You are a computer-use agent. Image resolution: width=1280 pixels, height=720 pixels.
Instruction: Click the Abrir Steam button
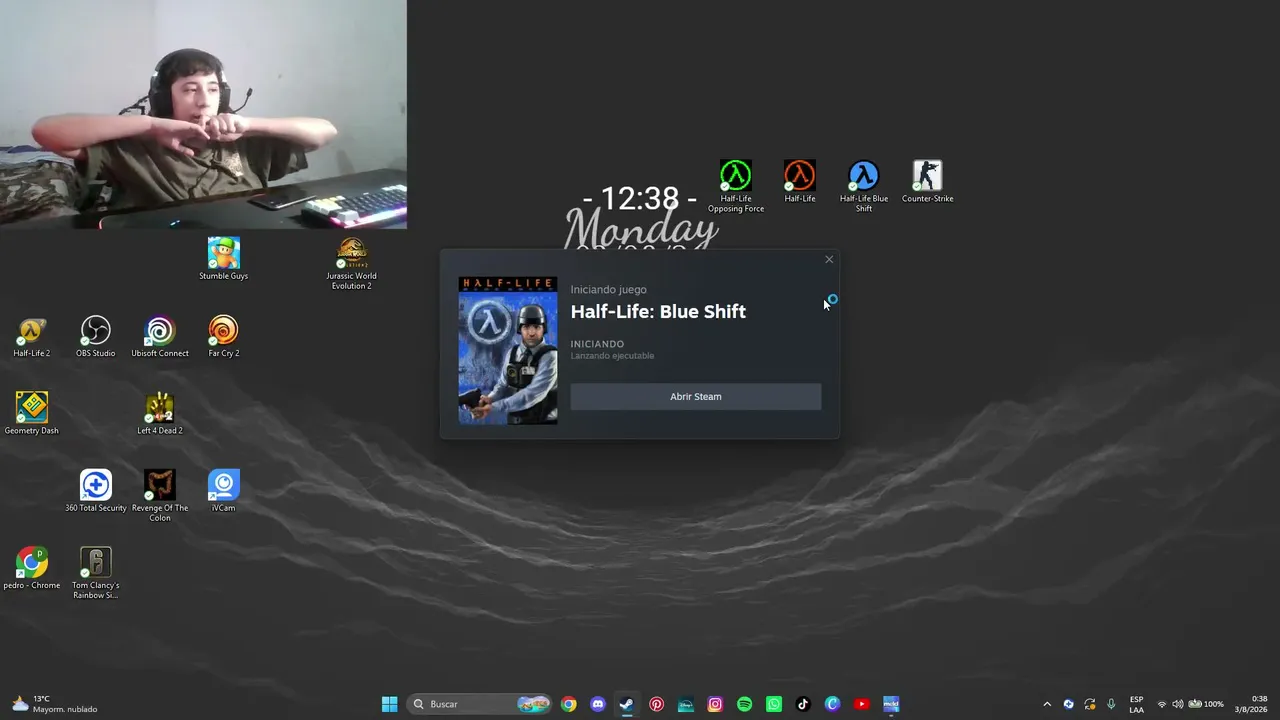click(x=696, y=397)
